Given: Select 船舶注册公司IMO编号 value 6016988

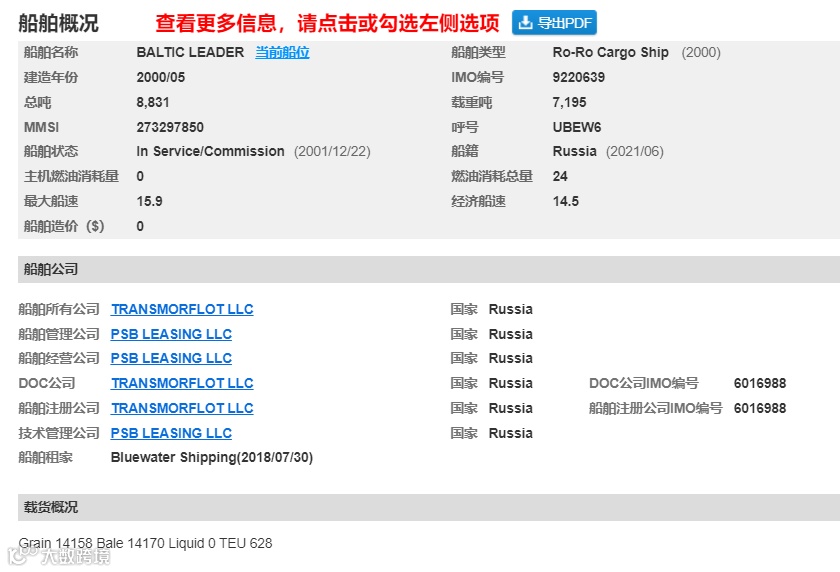Looking at the screenshot, I should [x=760, y=408].
